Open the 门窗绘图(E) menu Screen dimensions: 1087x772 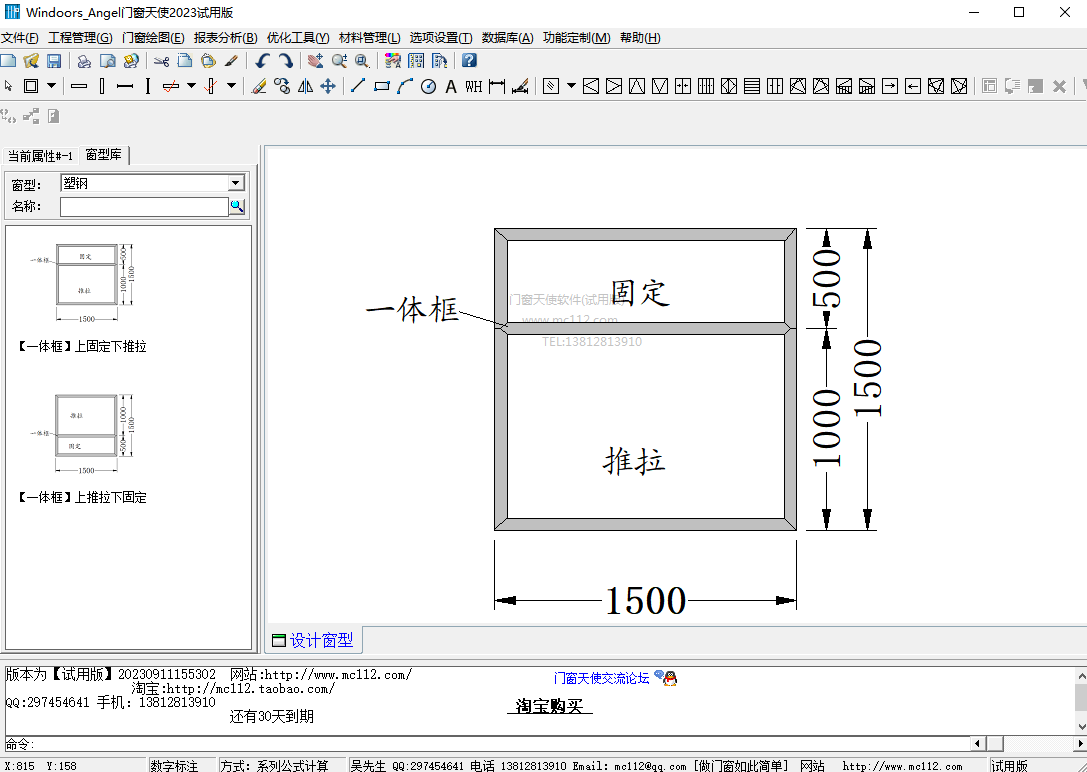tap(153, 38)
